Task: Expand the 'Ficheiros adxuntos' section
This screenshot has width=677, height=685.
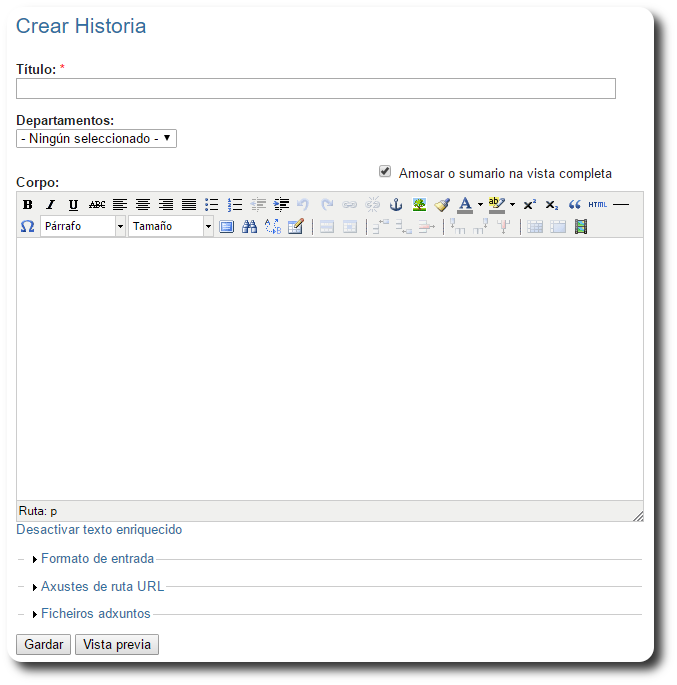Action: 95,614
